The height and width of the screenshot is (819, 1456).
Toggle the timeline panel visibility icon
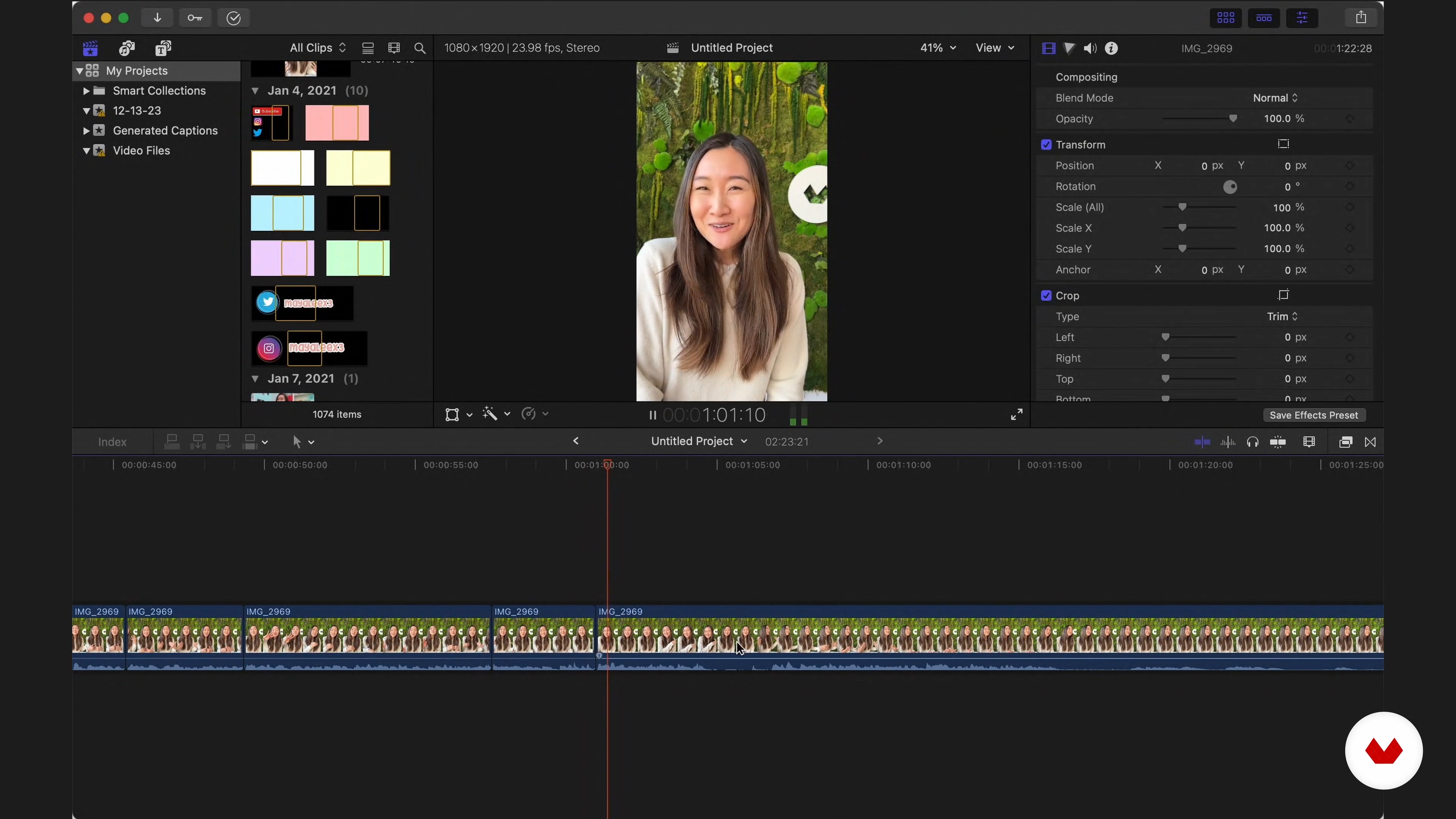tap(1264, 18)
